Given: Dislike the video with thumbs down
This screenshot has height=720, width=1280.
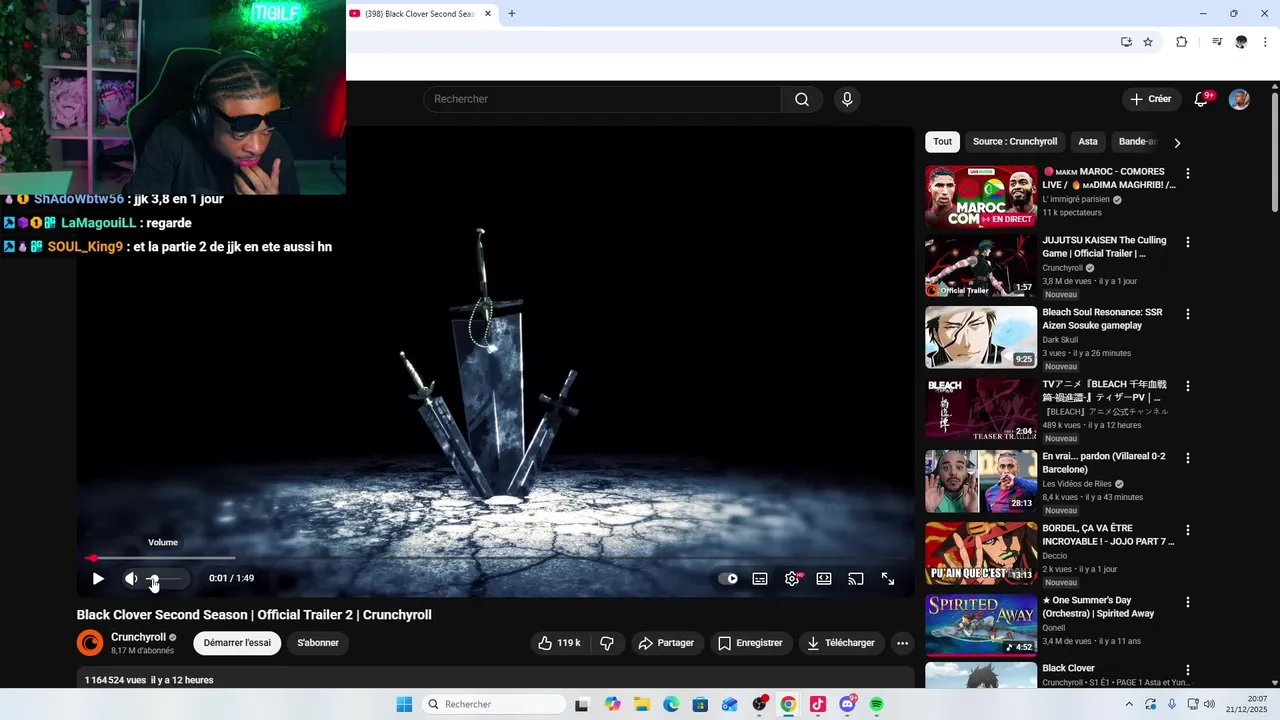Looking at the screenshot, I should (607, 643).
